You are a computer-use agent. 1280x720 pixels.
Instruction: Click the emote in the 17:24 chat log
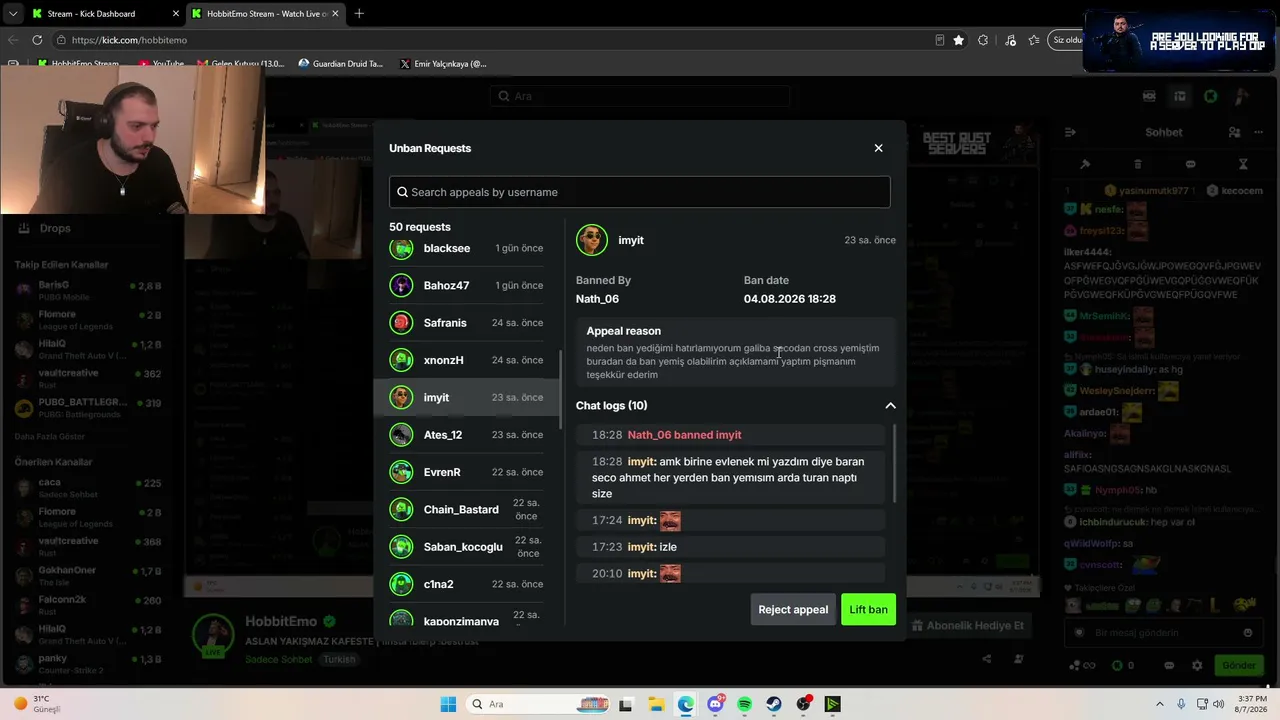pos(670,520)
